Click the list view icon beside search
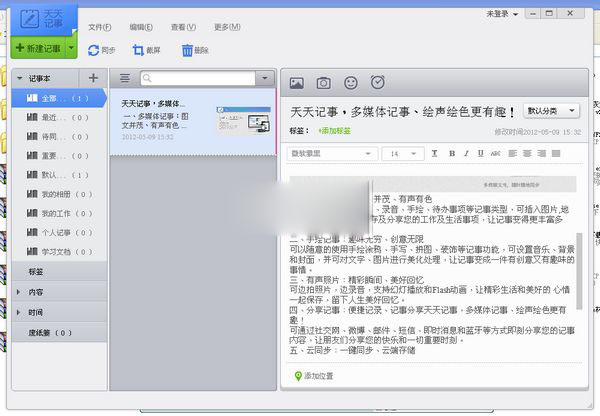This screenshot has height=416, width=600. click(x=125, y=77)
